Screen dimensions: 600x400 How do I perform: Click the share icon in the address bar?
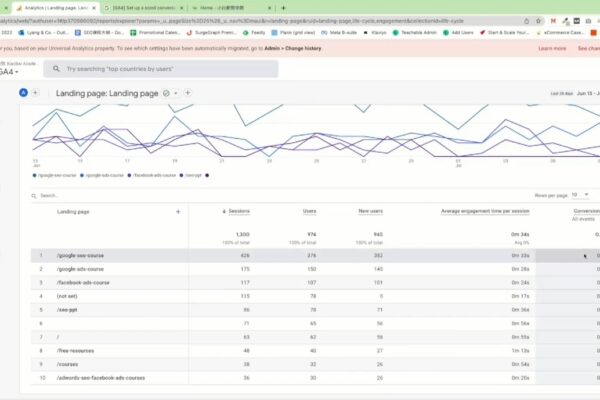pos(527,21)
